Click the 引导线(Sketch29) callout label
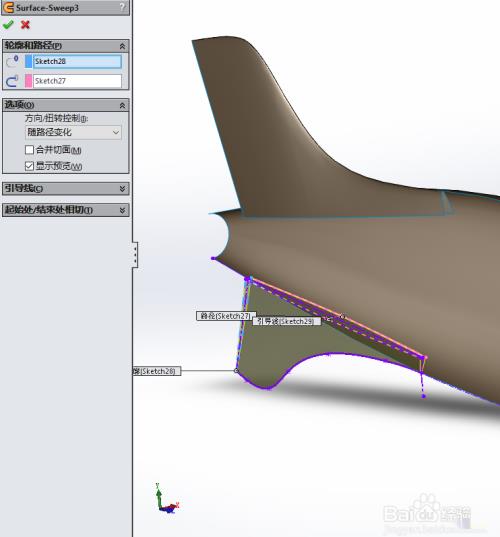The height and width of the screenshot is (537, 500). [x=287, y=321]
